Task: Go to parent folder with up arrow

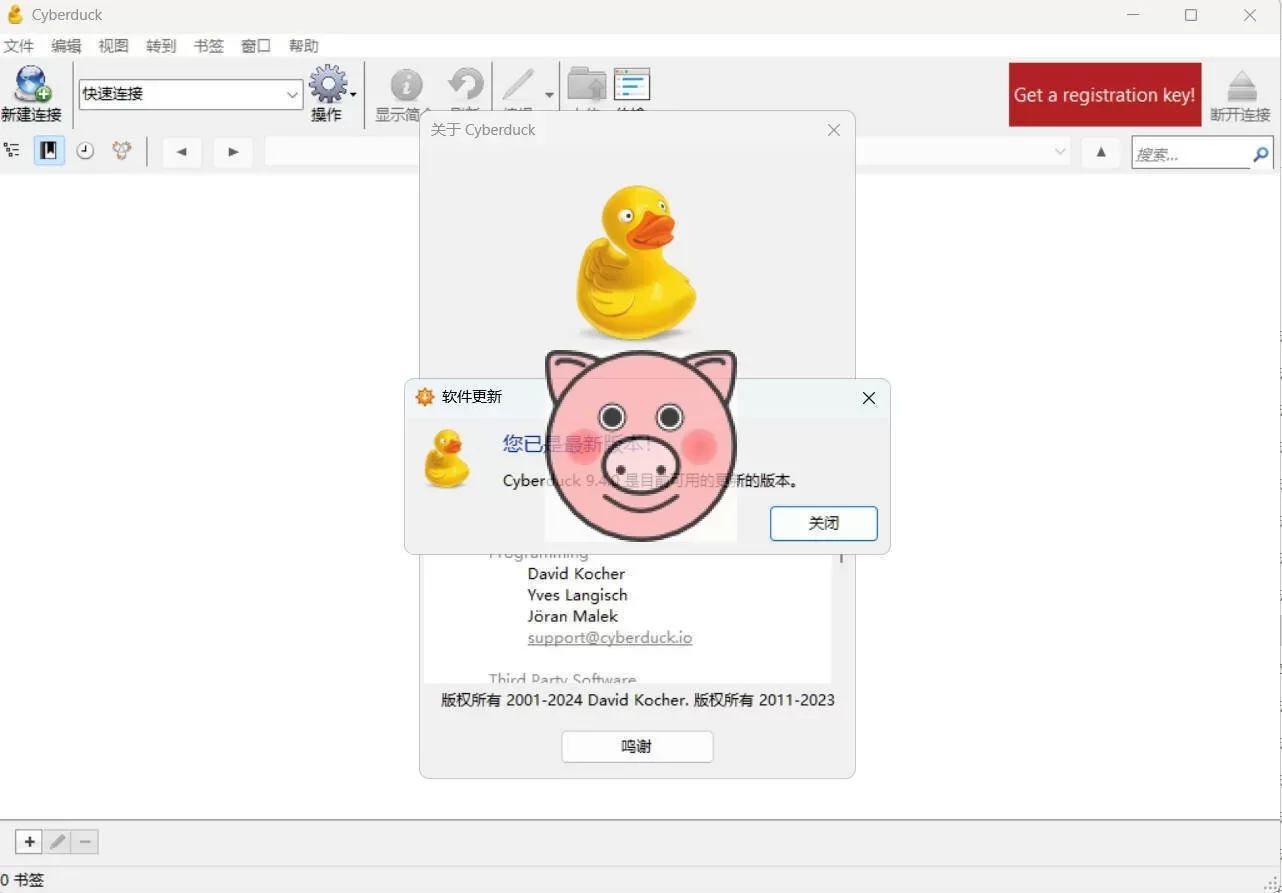Action: pos(1101,152)
